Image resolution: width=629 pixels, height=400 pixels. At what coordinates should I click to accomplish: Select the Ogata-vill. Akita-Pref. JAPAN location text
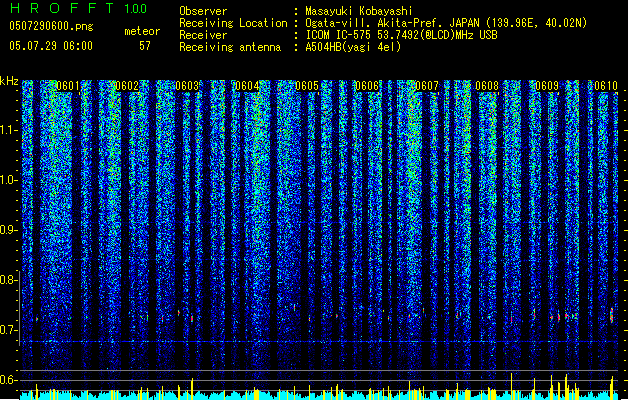coord(446,23)
